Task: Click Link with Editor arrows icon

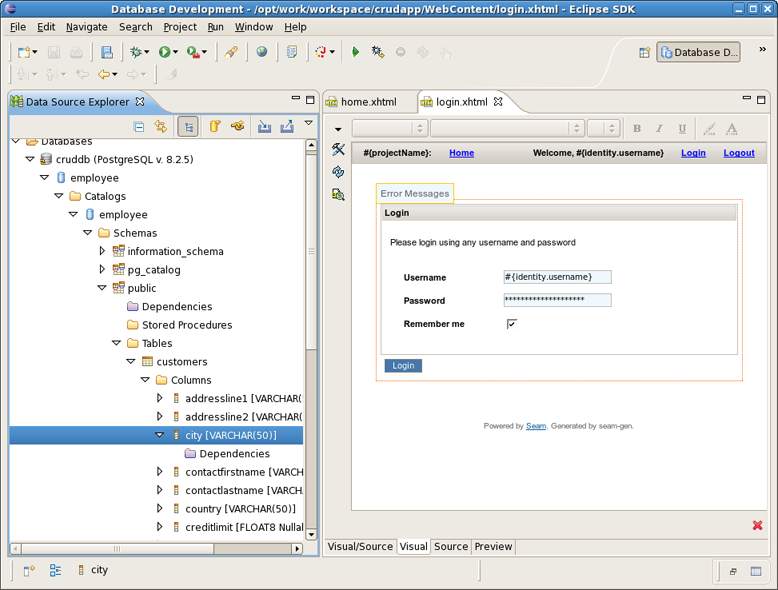Action: pyautogui.click(x=161, y=127)
